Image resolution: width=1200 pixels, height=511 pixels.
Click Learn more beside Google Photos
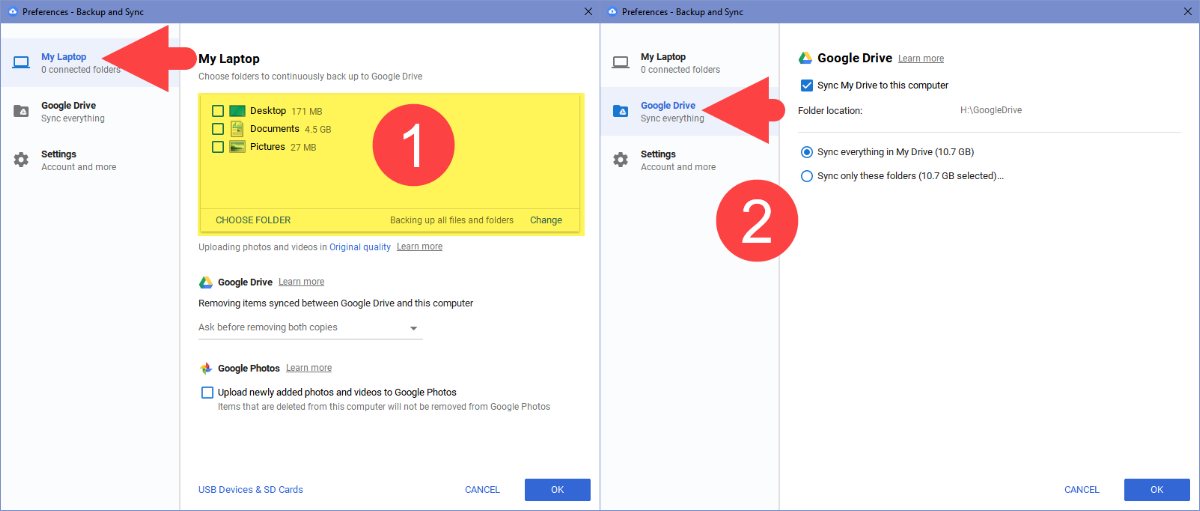click(309, 368)
